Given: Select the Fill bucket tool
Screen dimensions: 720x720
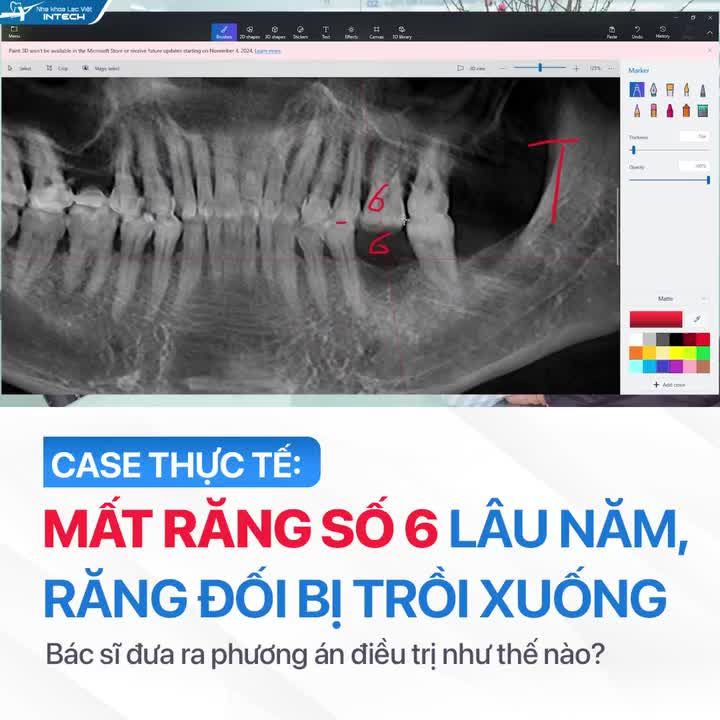Looking at the screenshot, I should tap(703, 111).
